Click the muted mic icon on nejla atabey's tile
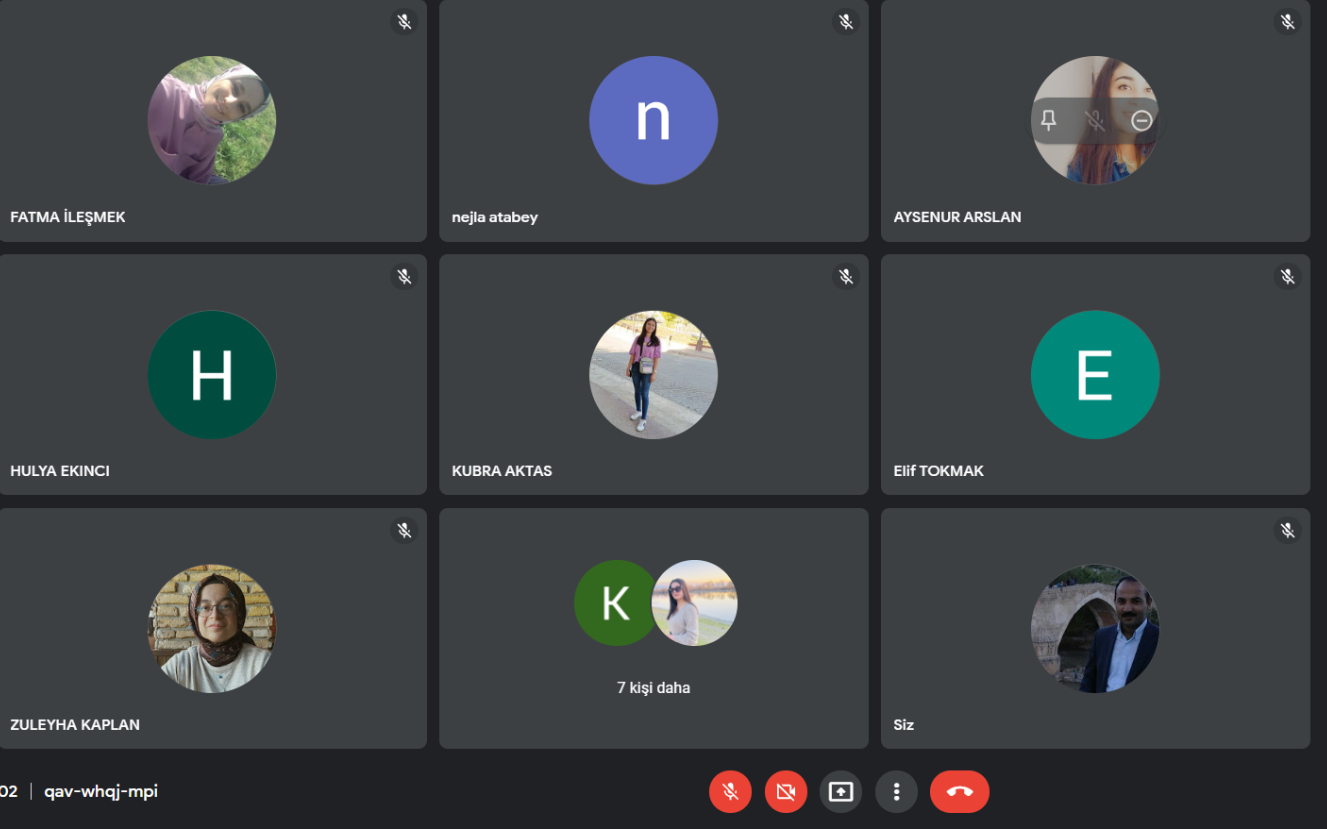Screen dimensions: 1327x829 (x=846, y=22)
